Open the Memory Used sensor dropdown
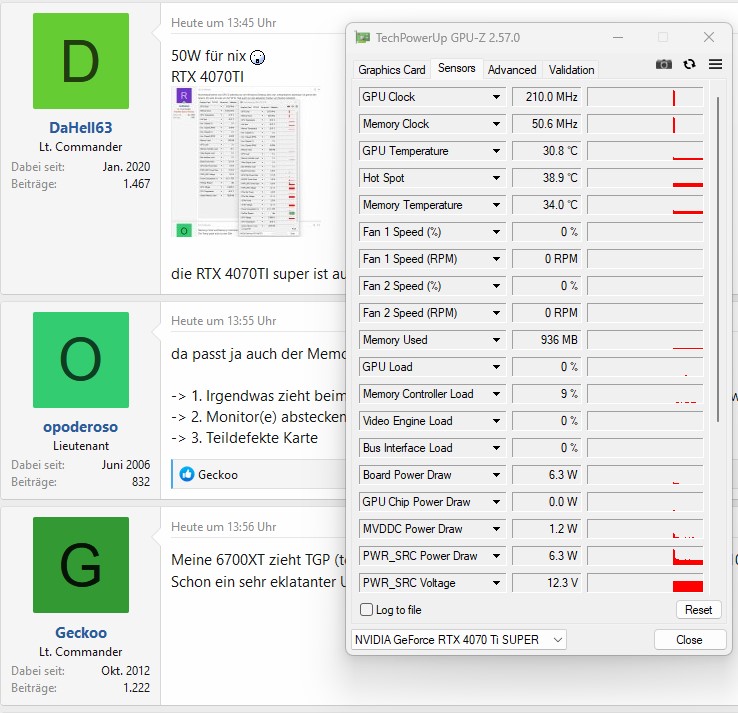 [x=496, y=340]
